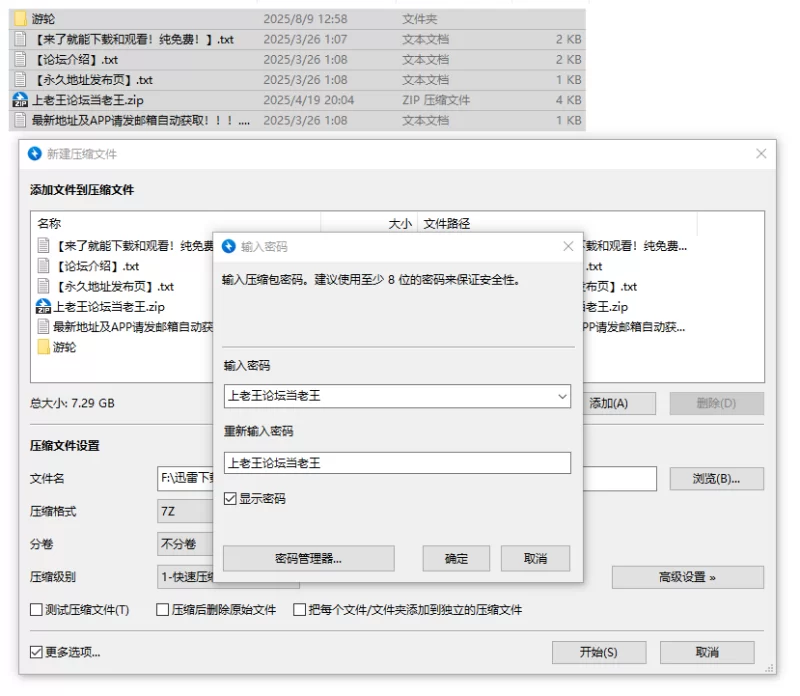
Task: Click the 浏览(B)... button
Action: click(716, 479)
